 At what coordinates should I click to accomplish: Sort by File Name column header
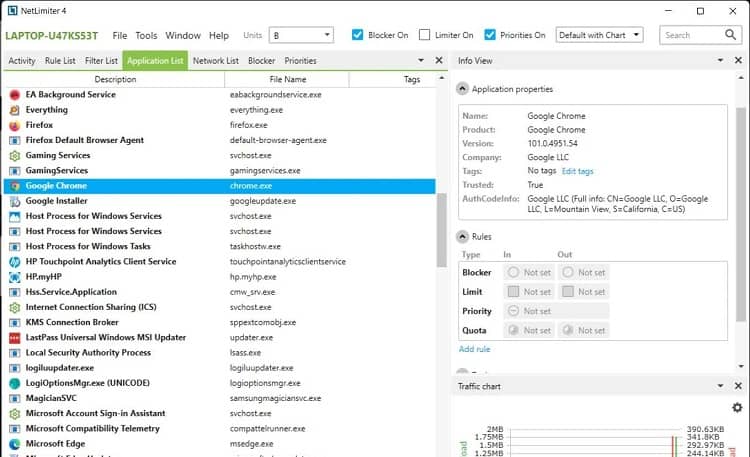pyautogui.click(x=287, y=79)
